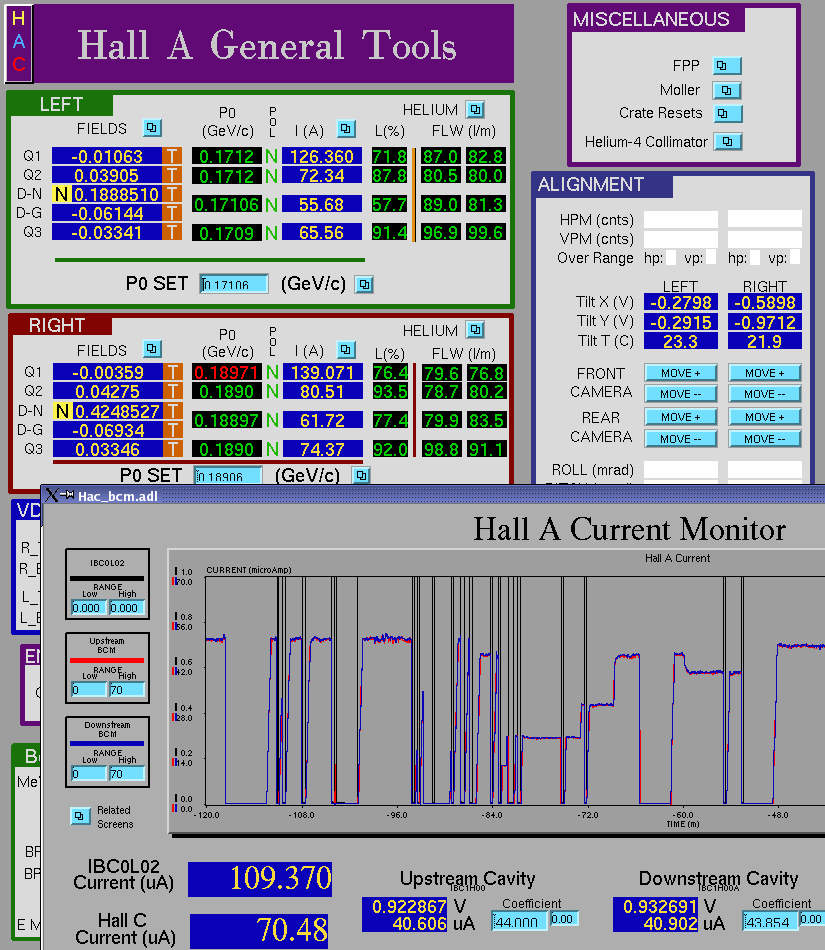The width and height of the screenshot is (825, 950).
Task: Click FRONT CAMERA LEFT MOVE -- button
Action: pos(681,394)
